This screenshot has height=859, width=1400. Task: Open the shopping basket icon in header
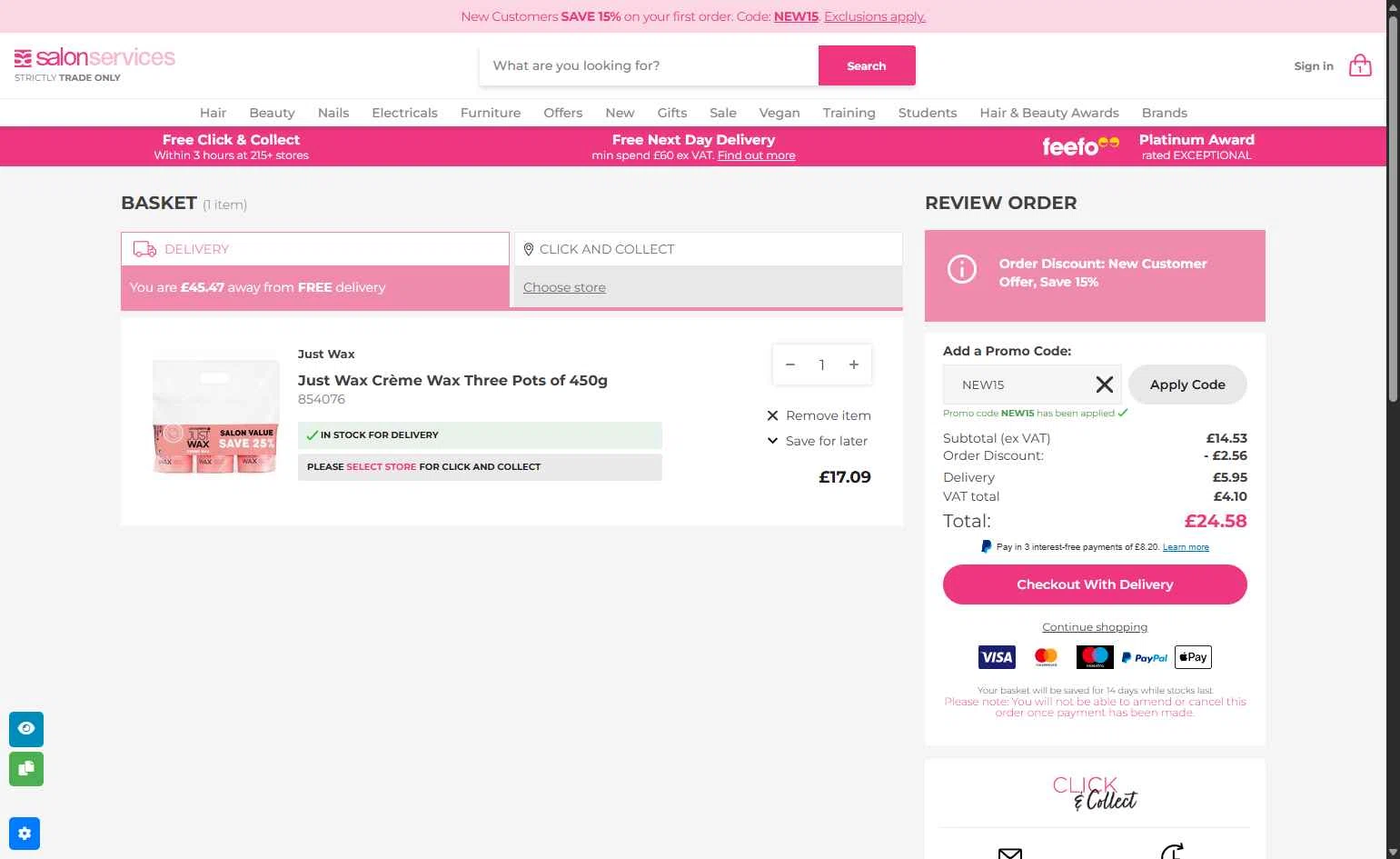tap(1360, 65)
